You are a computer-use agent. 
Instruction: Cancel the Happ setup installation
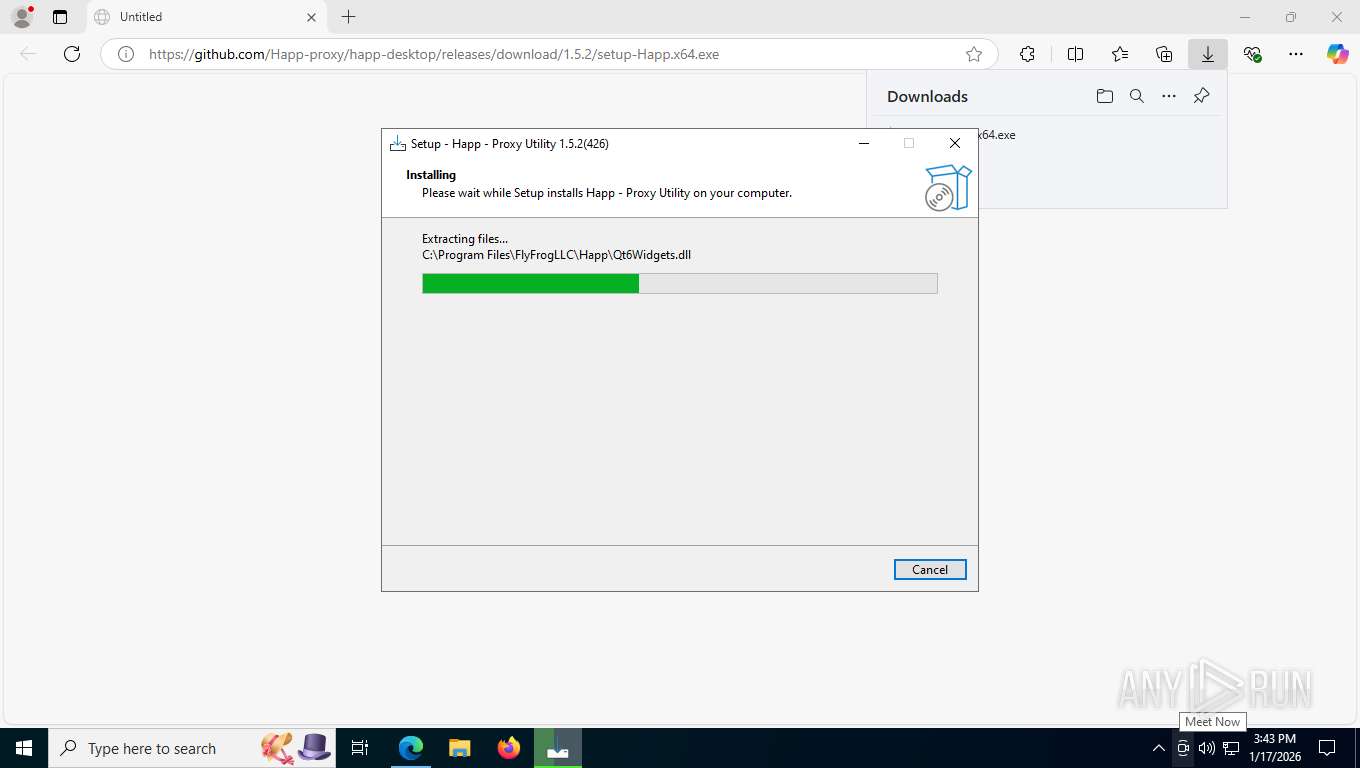(x=930, y=569)
